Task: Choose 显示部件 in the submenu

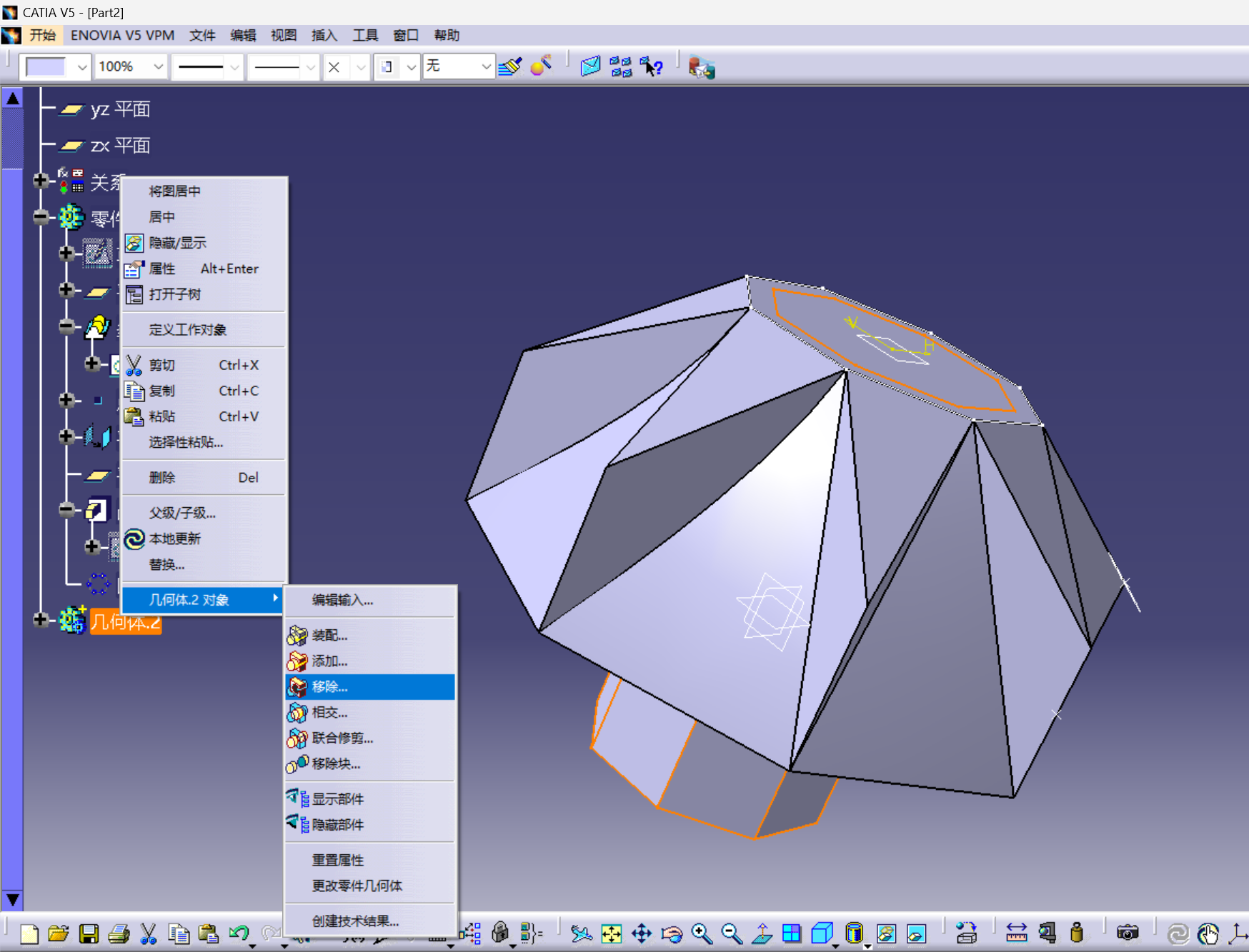Action: [x=370, y=798]
